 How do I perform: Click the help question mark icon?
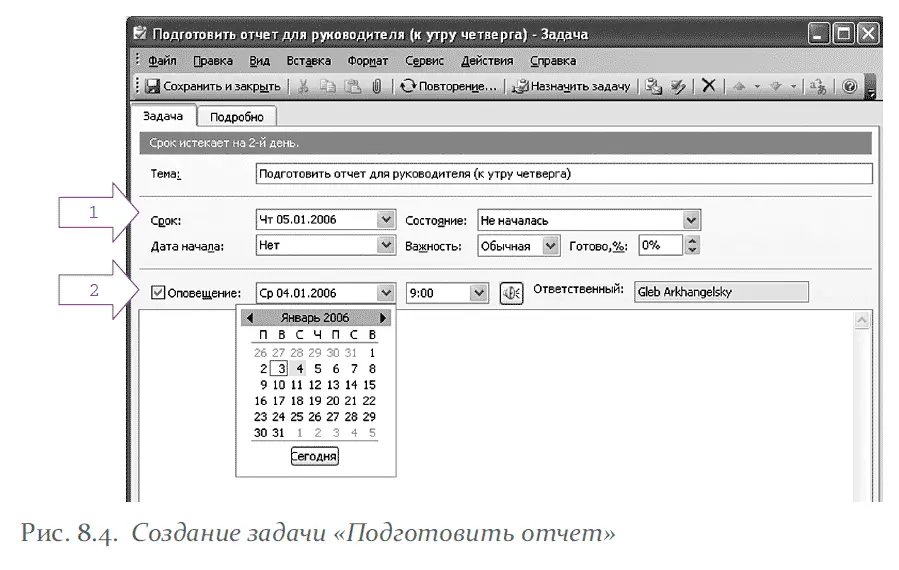(x=850, y=86)
